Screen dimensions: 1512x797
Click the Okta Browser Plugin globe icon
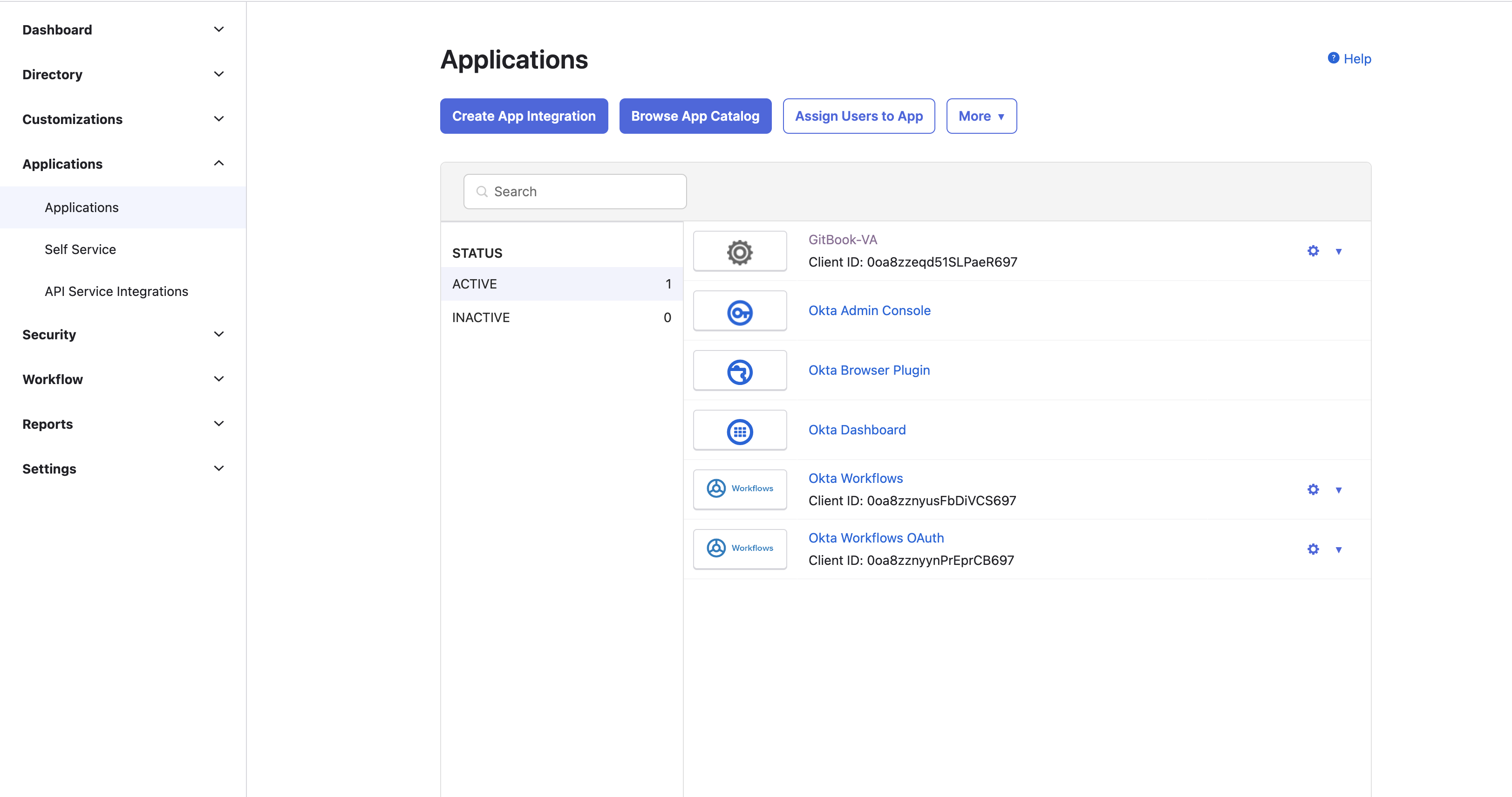click(740, 370)
